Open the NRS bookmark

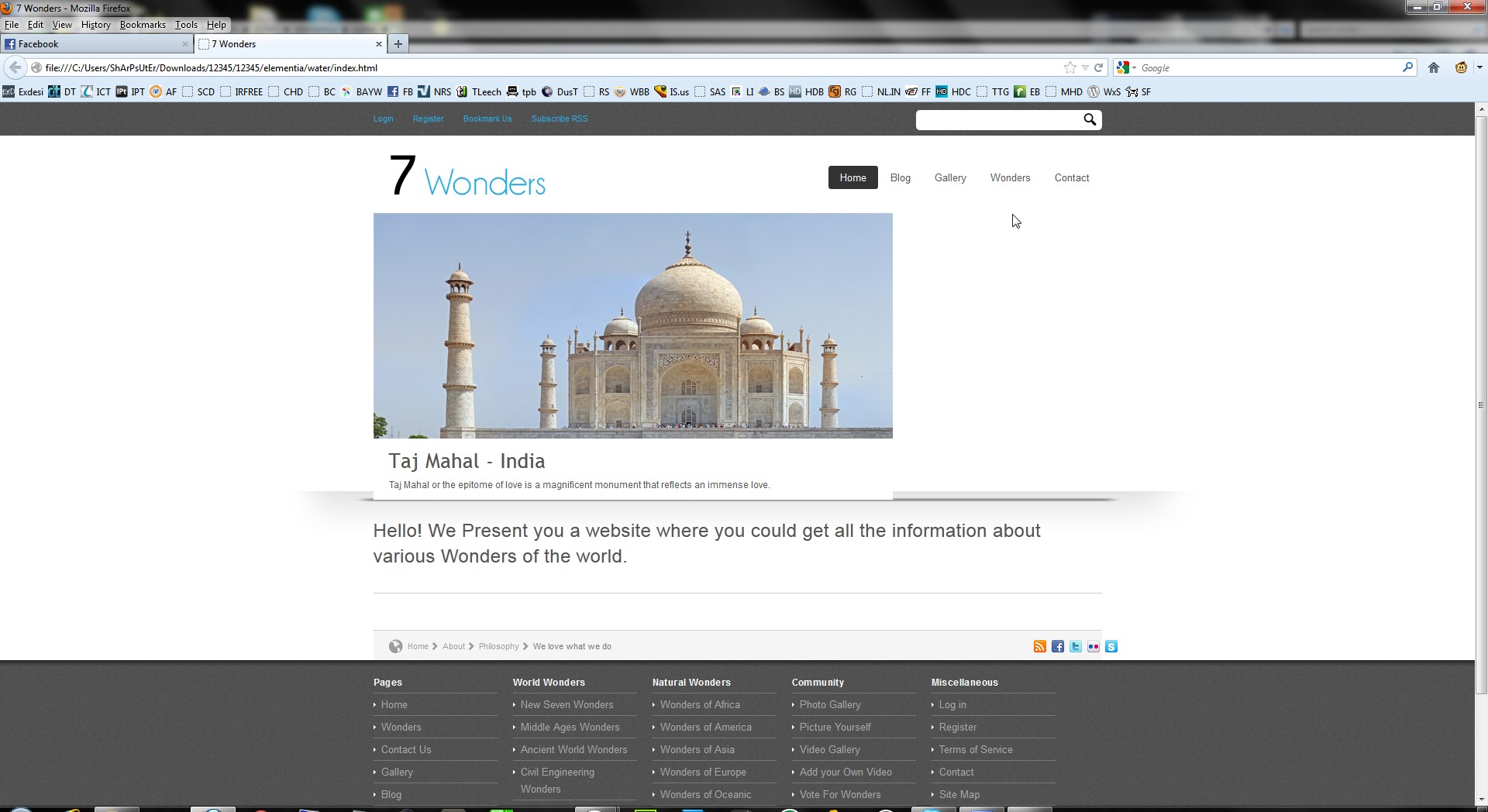[x=435, y=91]
